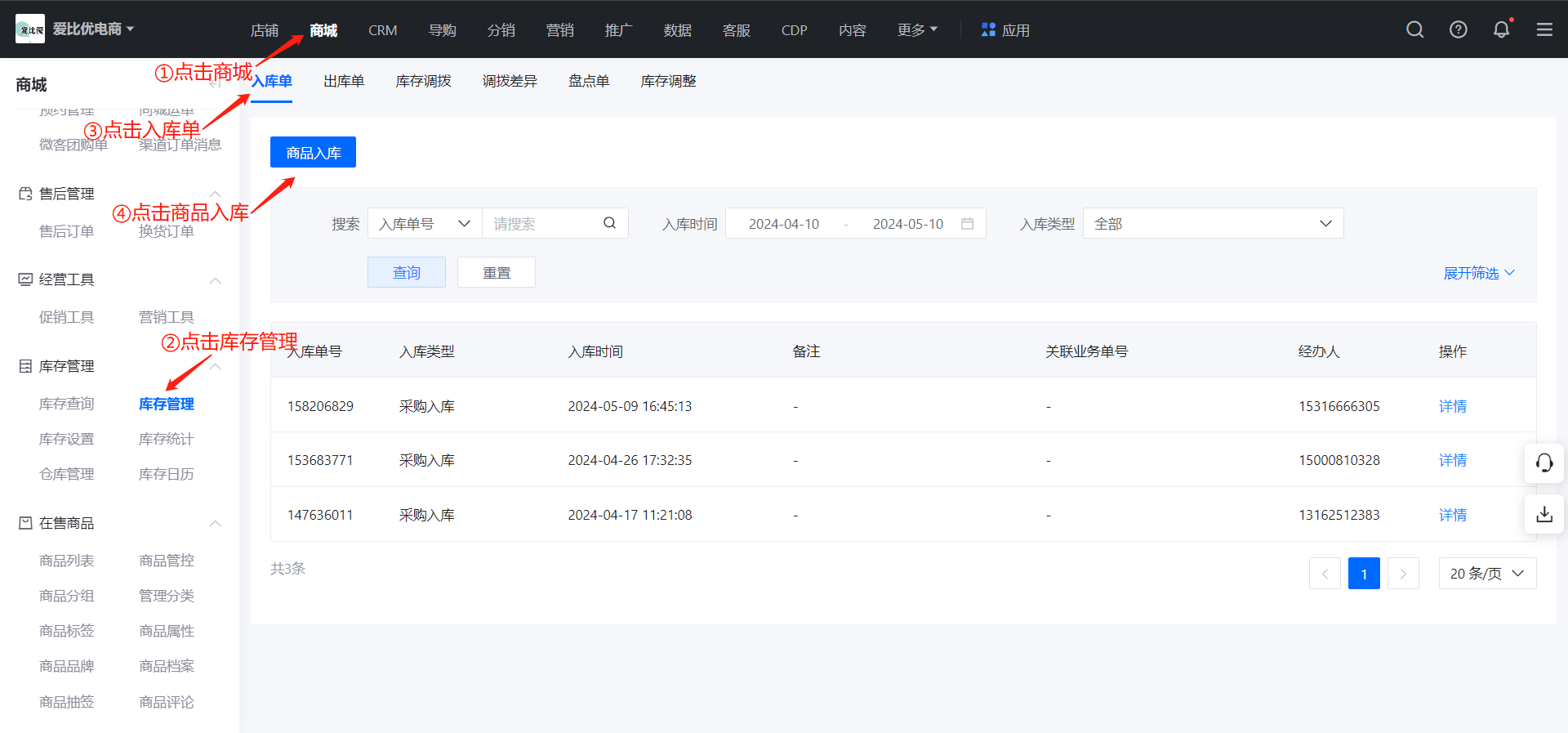Open 商品列表 in sidebar
1568x733 pixels.
tap(67, 561)
